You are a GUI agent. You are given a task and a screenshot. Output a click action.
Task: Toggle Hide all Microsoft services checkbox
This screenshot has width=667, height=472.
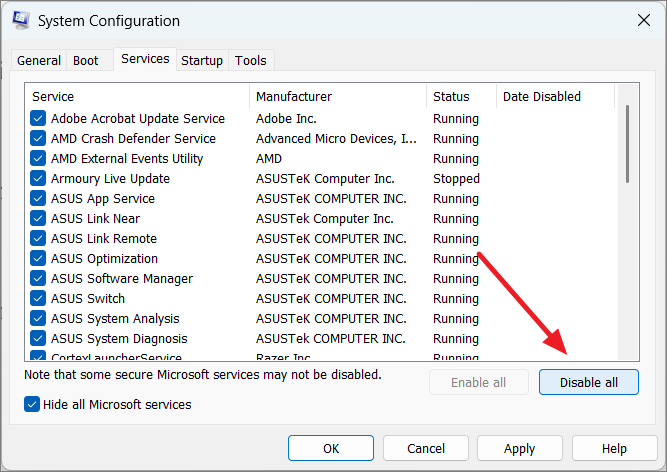pos(33,405)
